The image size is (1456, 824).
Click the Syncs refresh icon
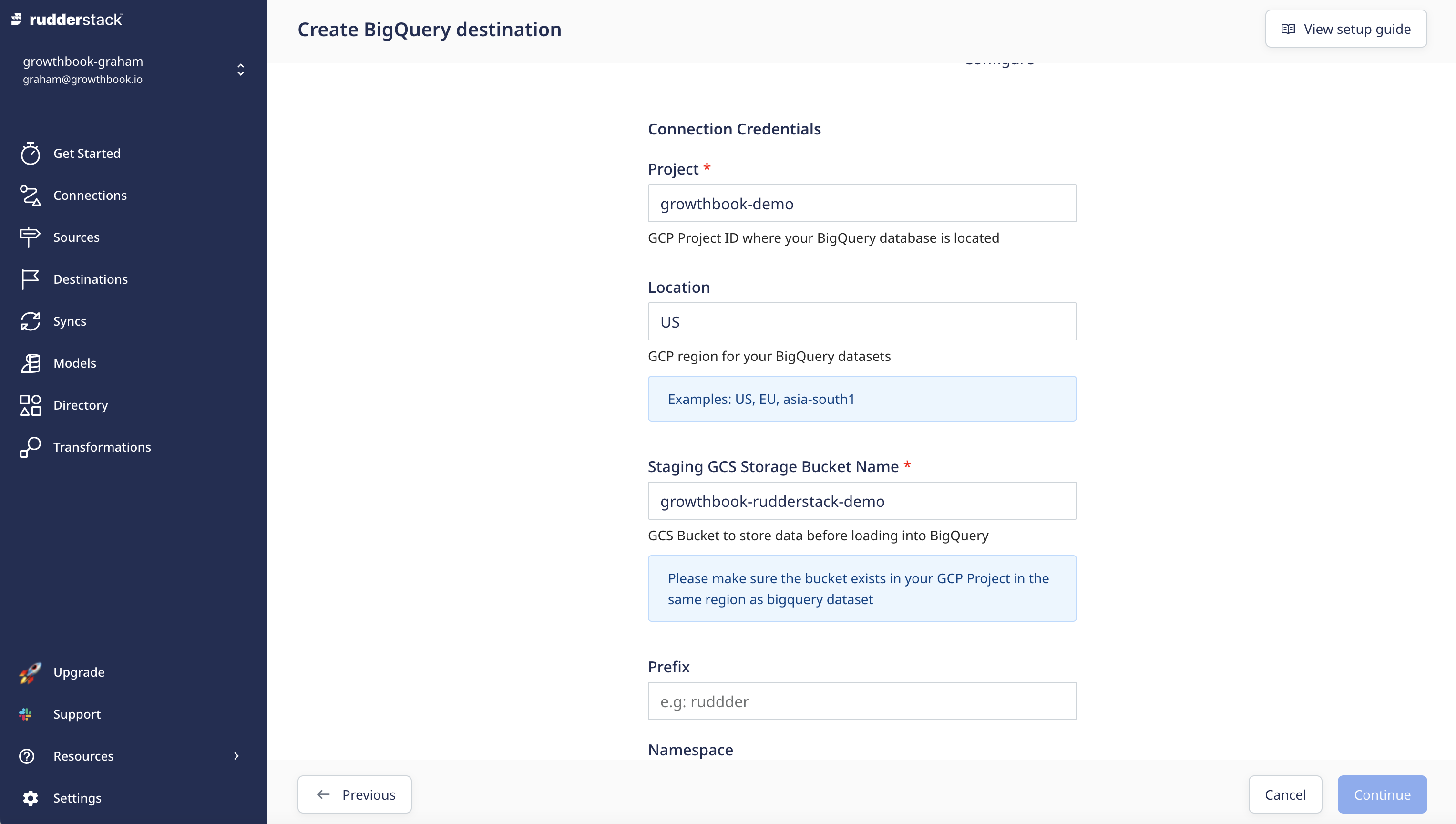click(30, 321)
